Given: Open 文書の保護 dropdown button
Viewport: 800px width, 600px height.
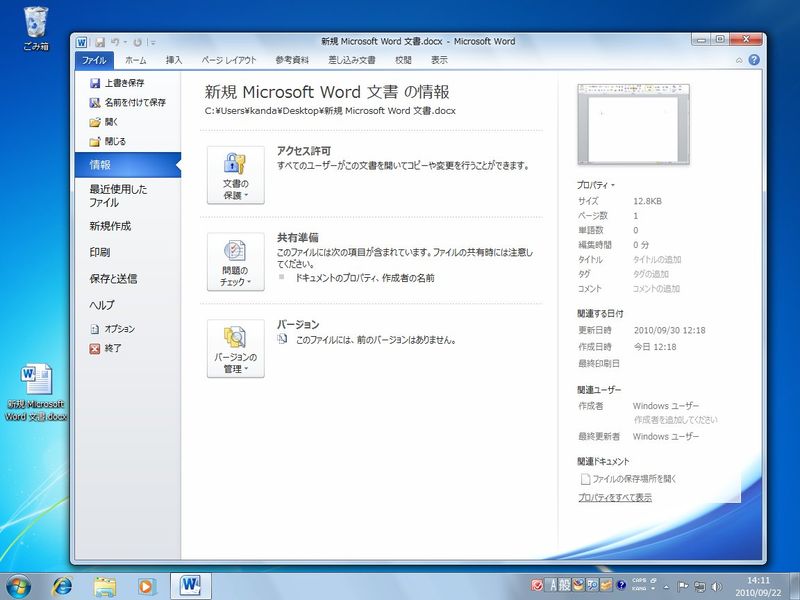Looking at the screenshot, I should [236, 175].
